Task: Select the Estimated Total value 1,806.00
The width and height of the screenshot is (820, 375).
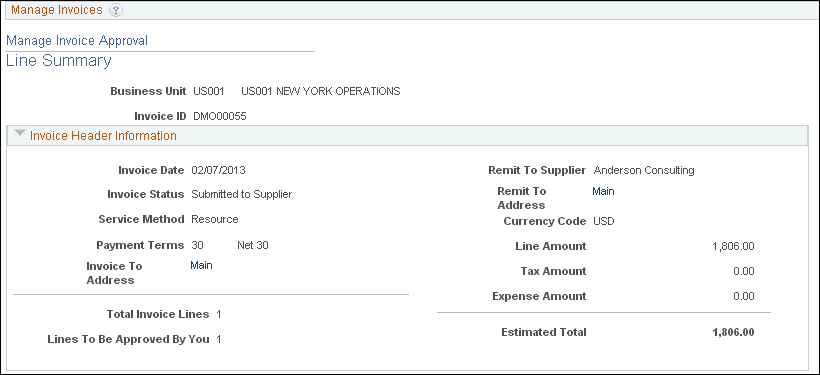Action: (x=733, y=332)
